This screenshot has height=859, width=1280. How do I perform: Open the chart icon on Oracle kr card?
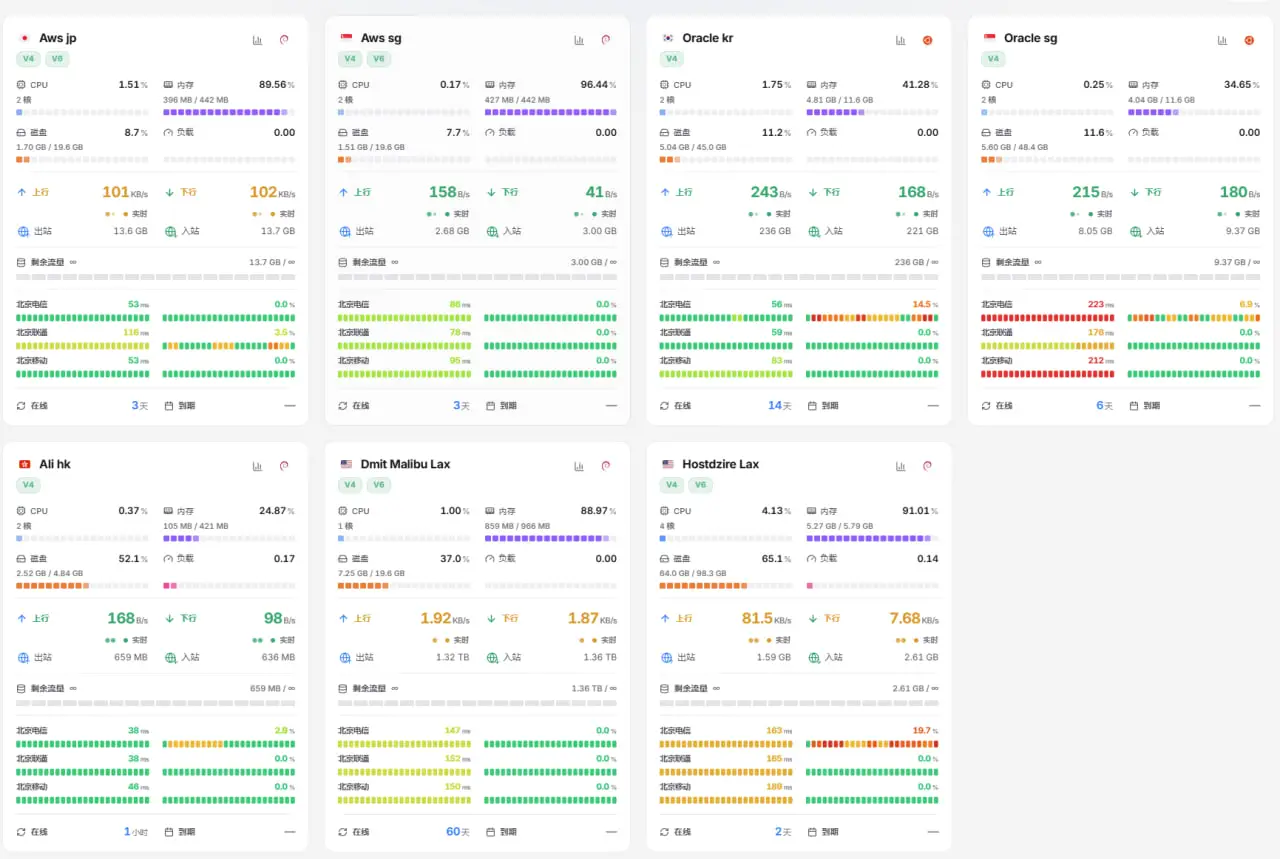tap(901, 40)
